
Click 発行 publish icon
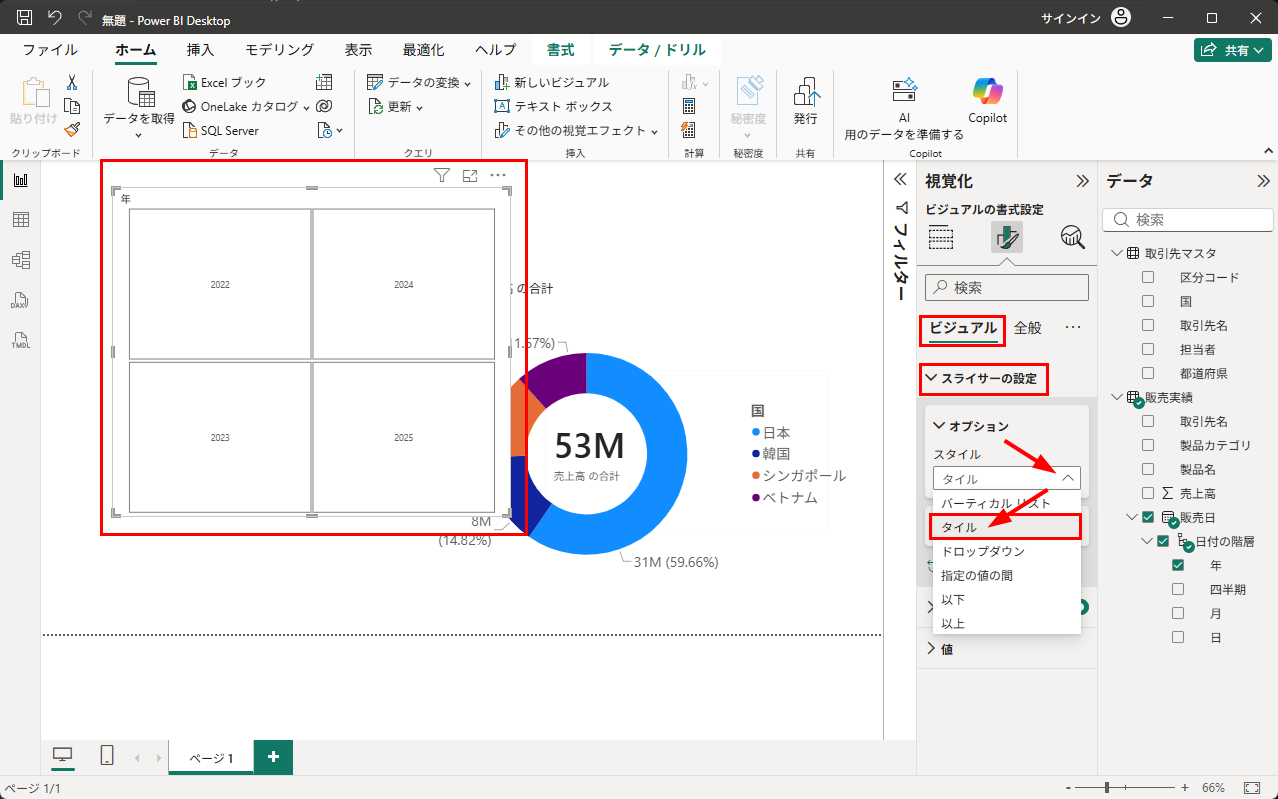point(805,100)
